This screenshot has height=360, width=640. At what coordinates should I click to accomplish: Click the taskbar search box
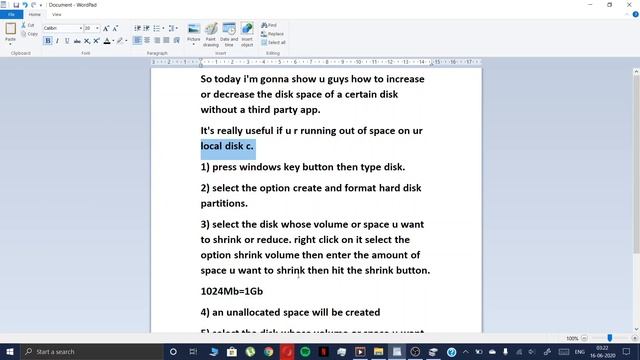(x=91, y=351)
